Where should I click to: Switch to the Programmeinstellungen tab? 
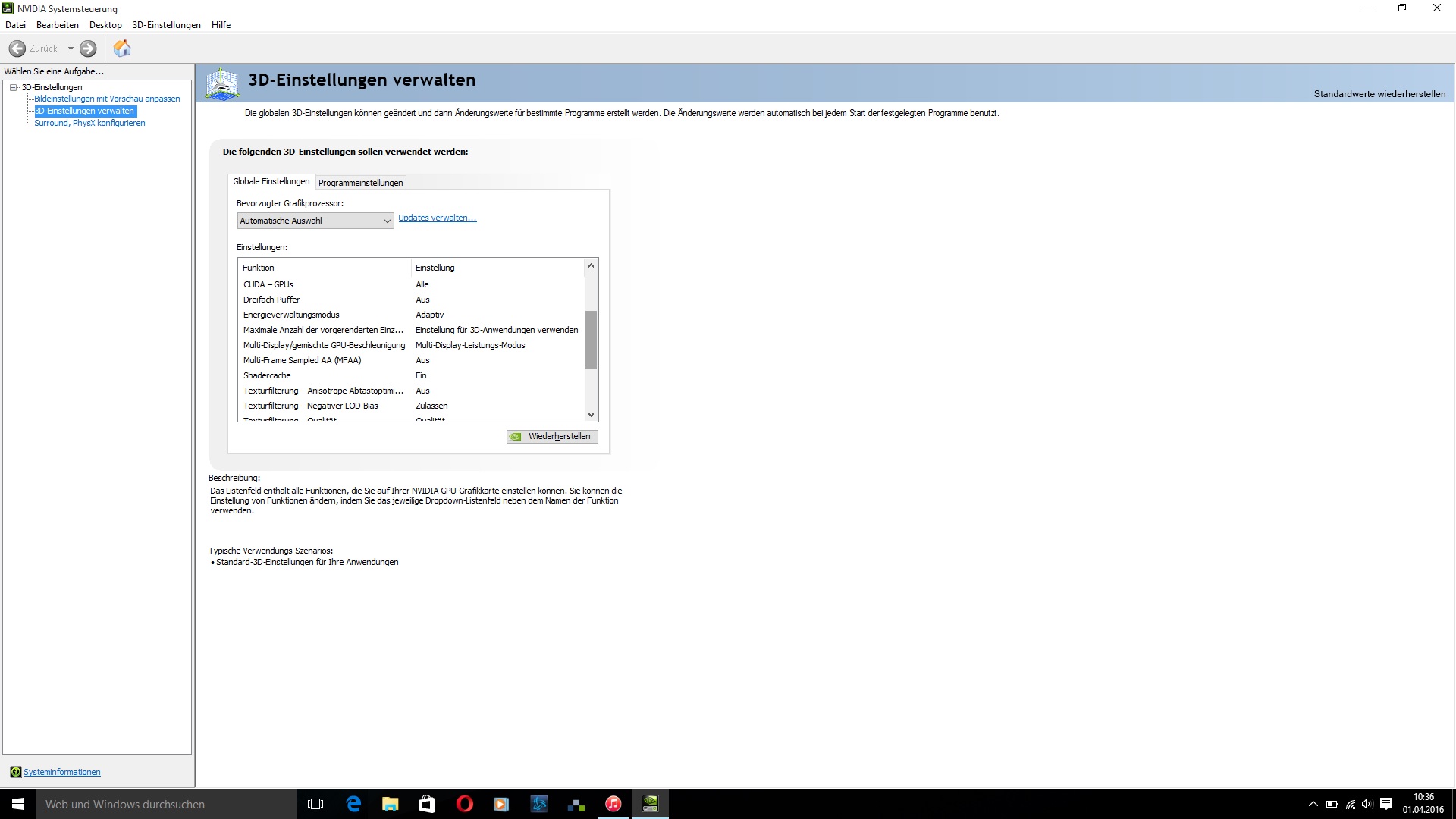[360, 183]
